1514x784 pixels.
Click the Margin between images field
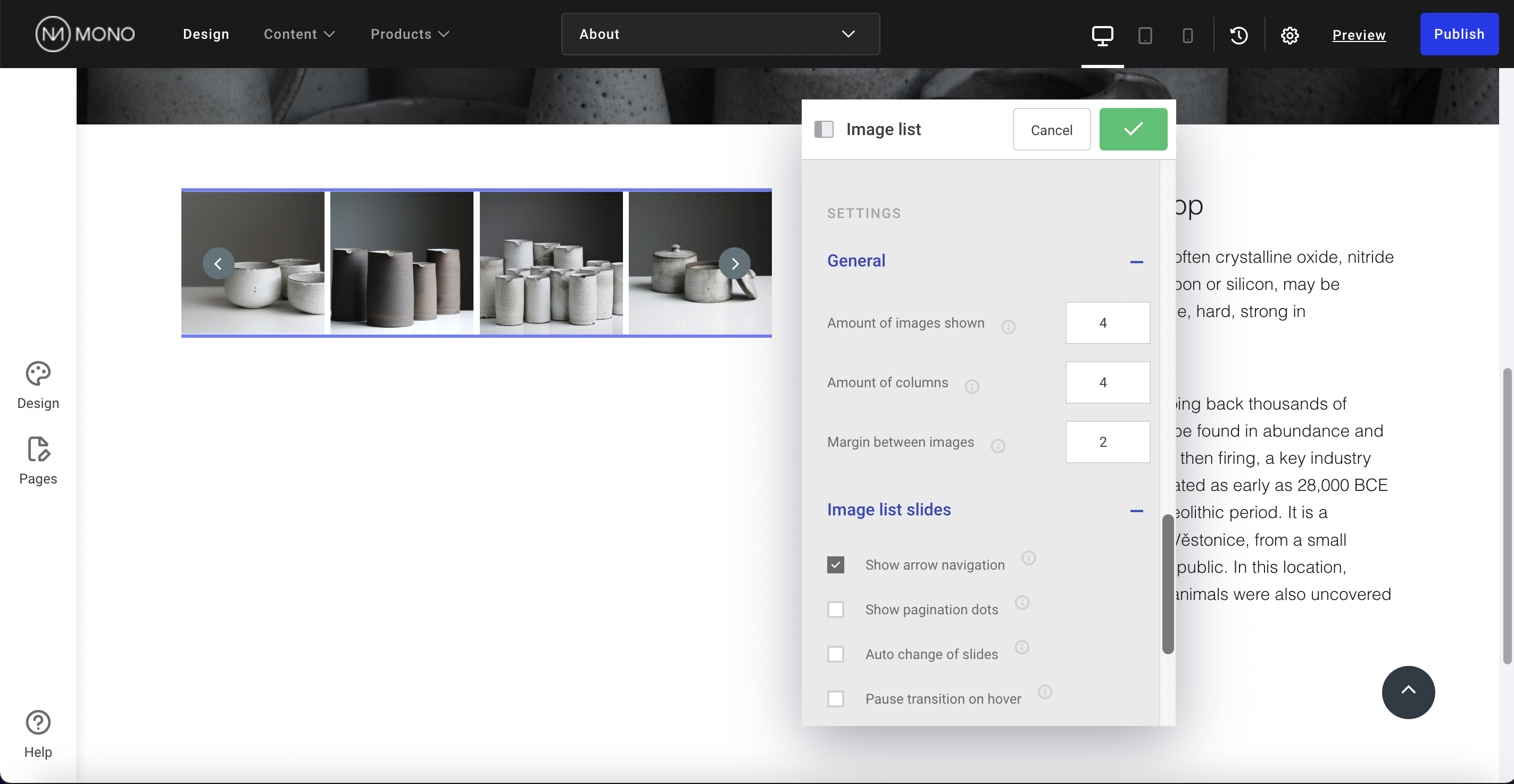pos(1107,441)
